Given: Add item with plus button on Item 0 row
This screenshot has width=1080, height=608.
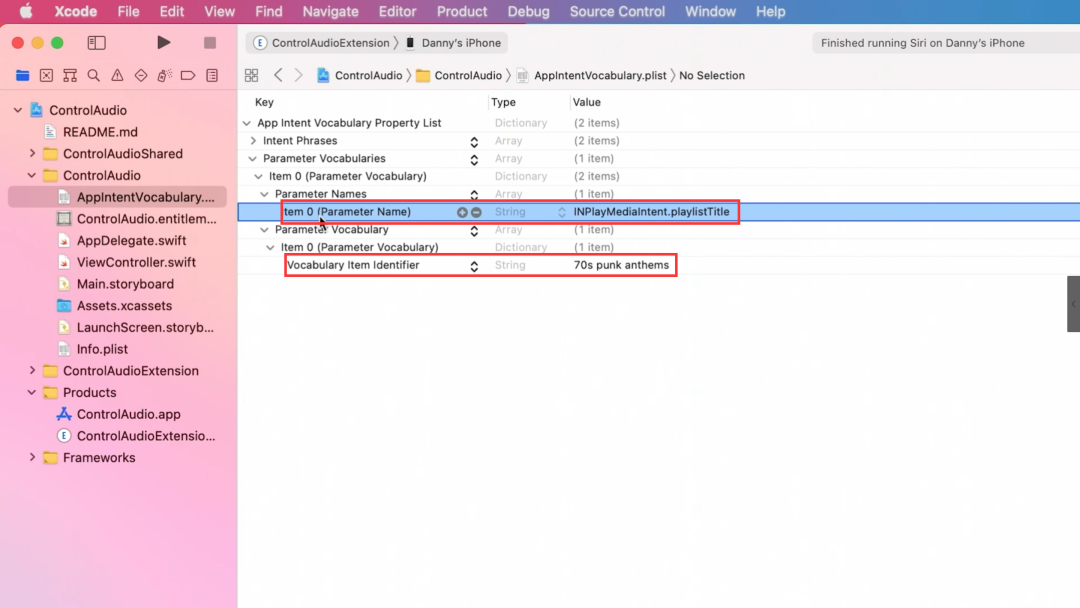Looking at the screenshot, I should click(x=462, y=212).
